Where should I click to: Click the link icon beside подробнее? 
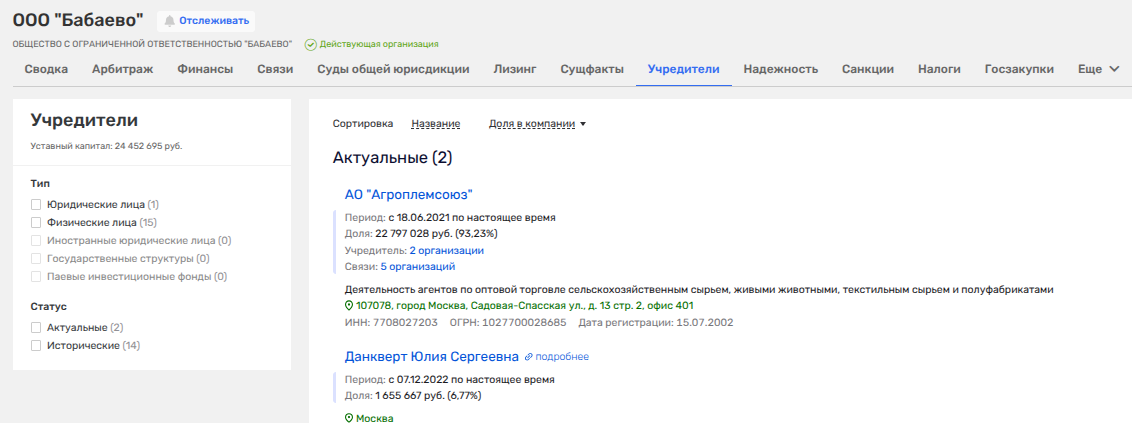coord(529,357)
